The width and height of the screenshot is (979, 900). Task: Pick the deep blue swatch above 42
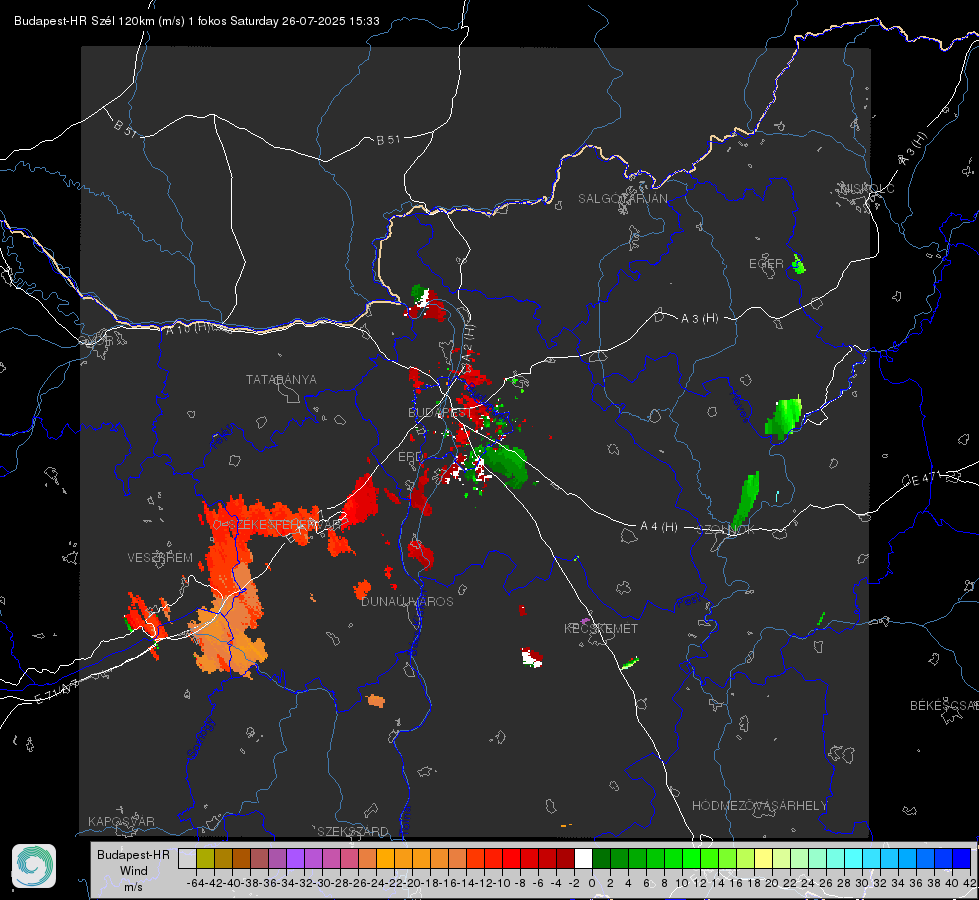point(962,858)
